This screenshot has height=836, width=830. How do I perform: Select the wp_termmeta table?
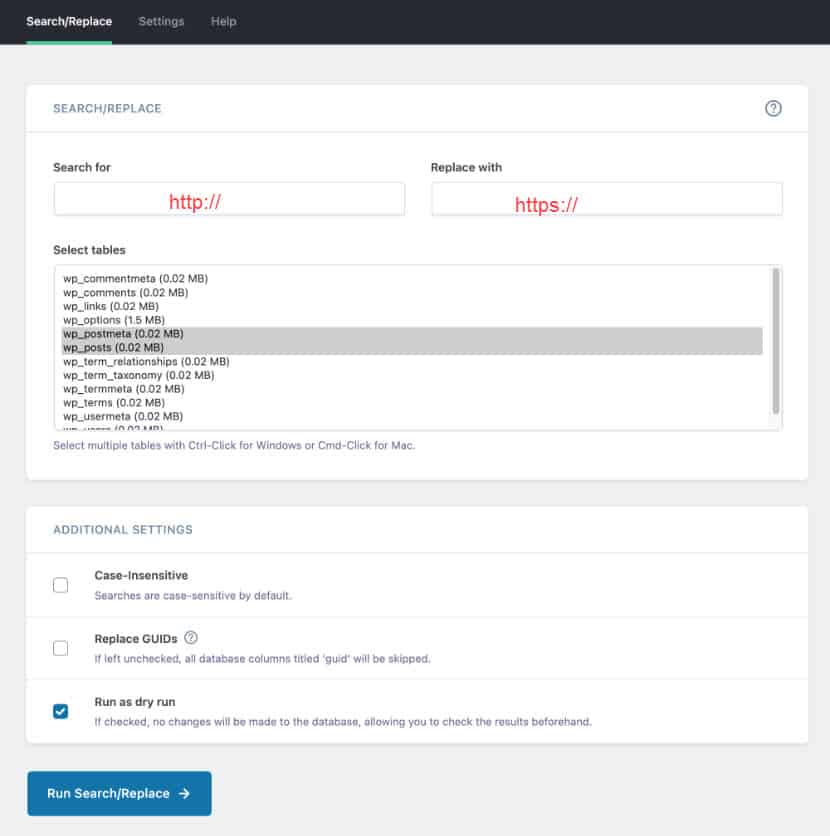412,389
